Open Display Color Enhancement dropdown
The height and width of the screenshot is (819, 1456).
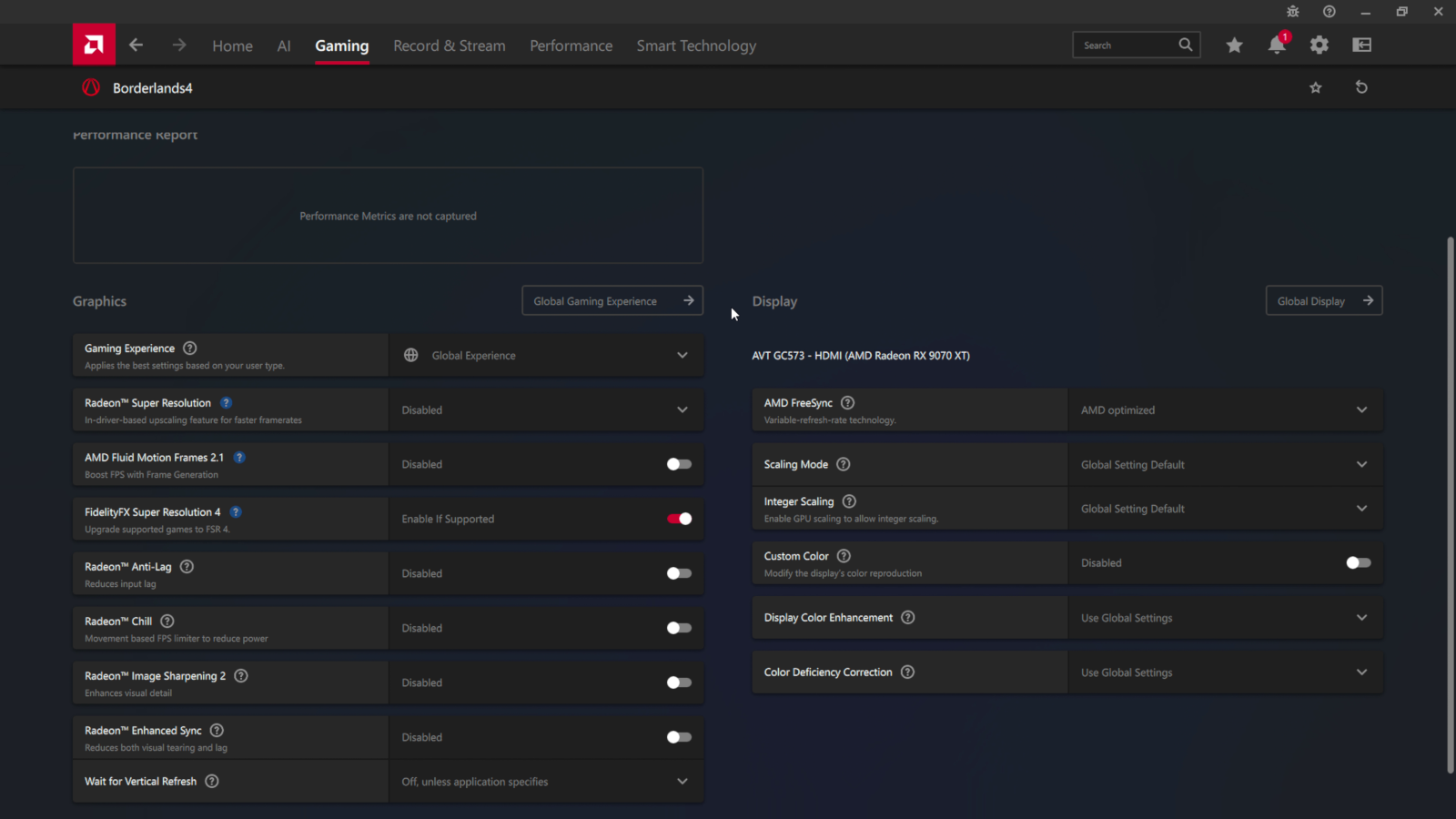click(x=1226, y=618)
